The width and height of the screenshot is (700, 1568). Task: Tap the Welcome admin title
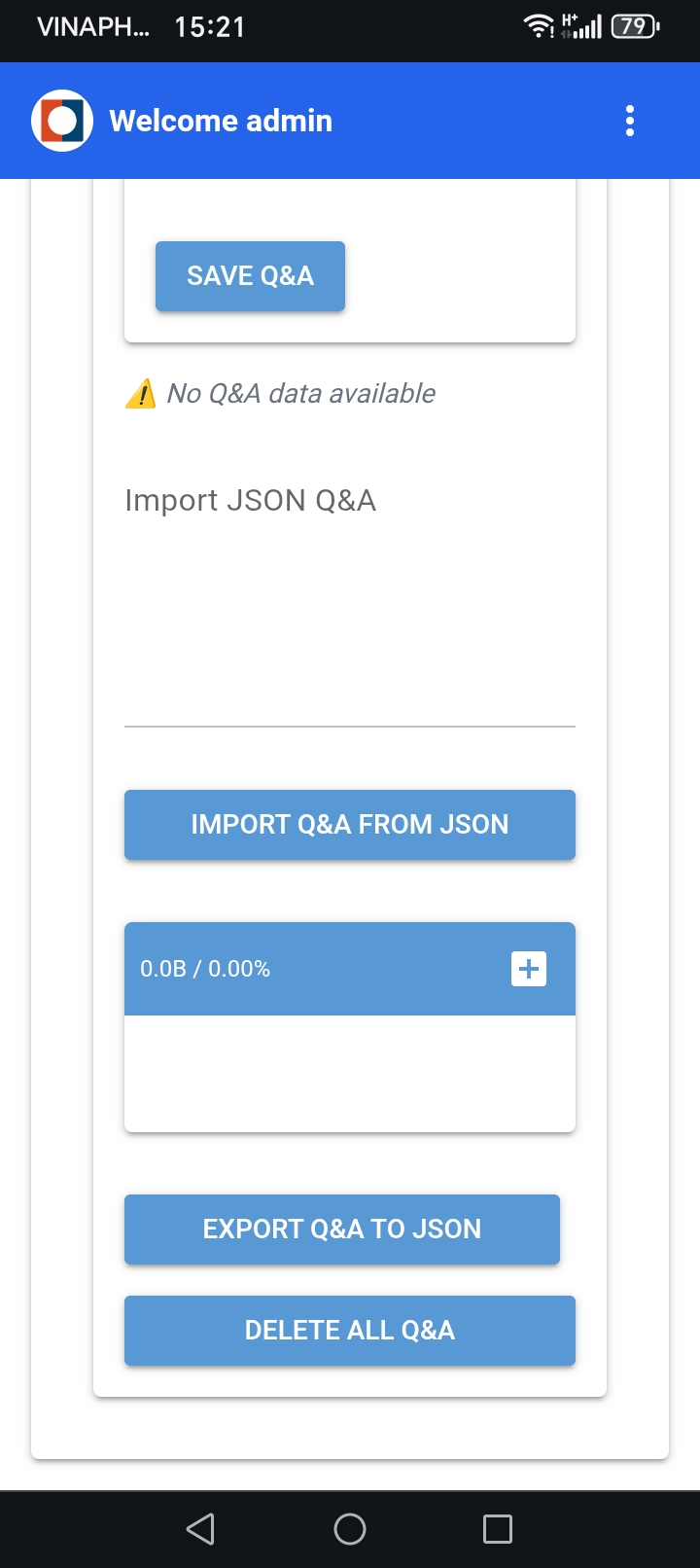[221, 121]
